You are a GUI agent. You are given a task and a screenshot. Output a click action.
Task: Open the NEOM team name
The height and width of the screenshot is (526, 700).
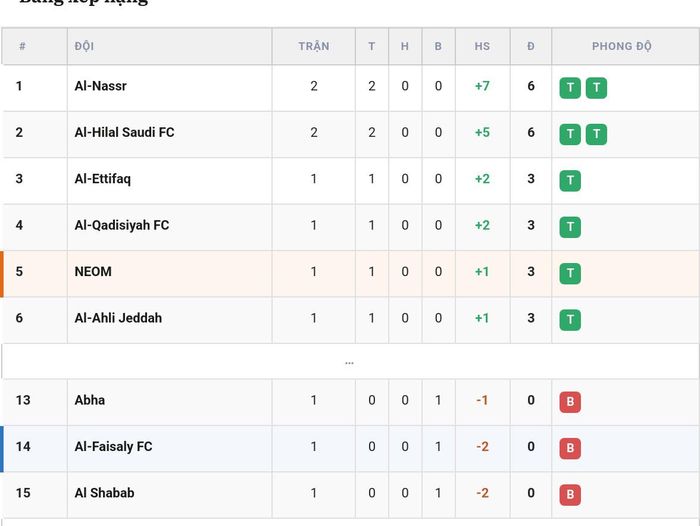click(93, 271)
